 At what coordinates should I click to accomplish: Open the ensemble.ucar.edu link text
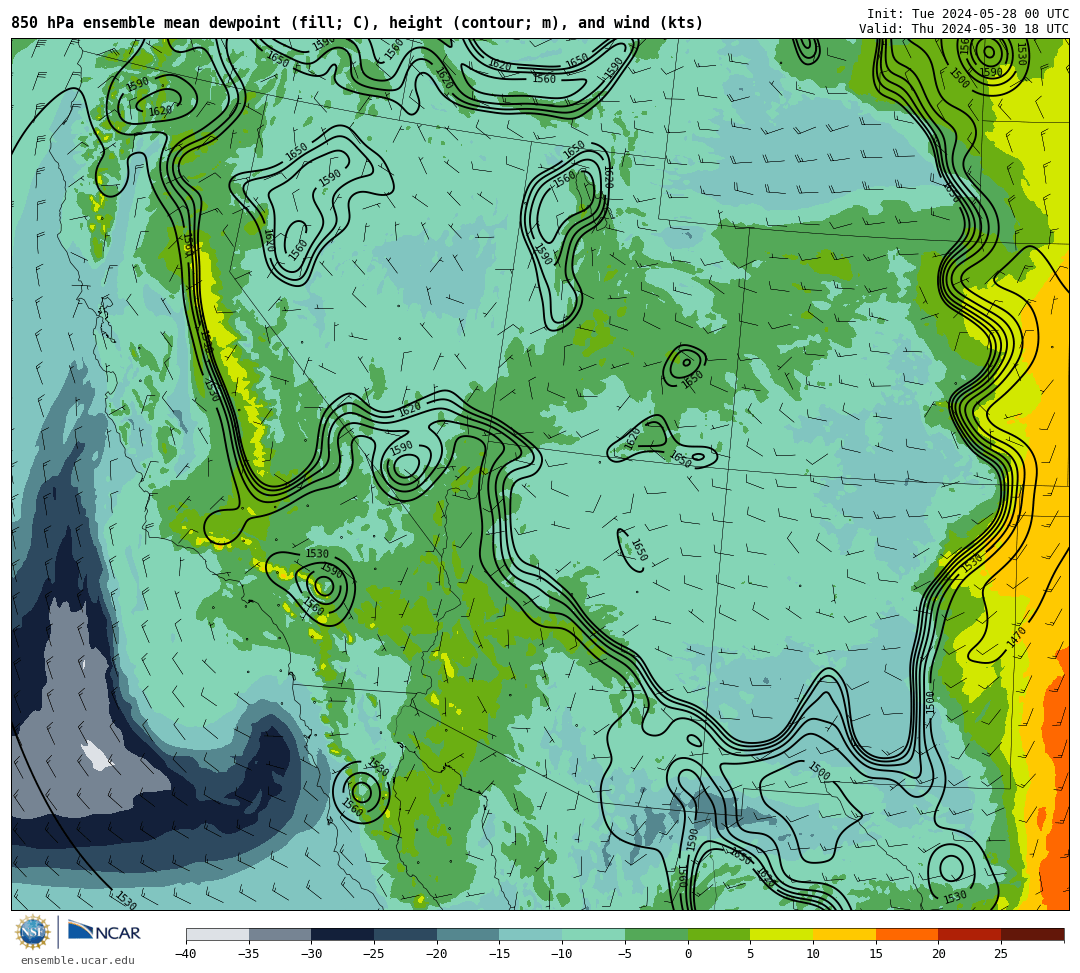coord(77,960)
